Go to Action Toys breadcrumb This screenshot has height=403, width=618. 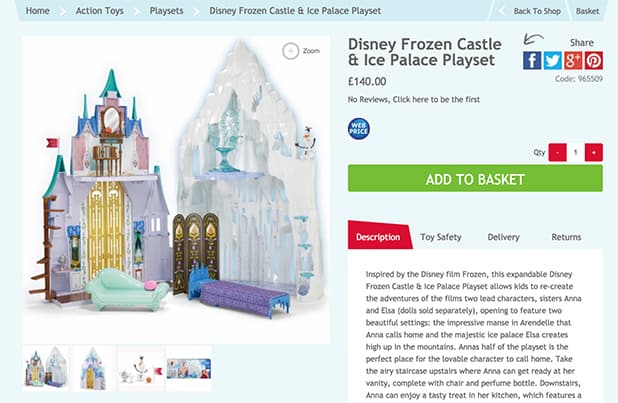point(100,11)
